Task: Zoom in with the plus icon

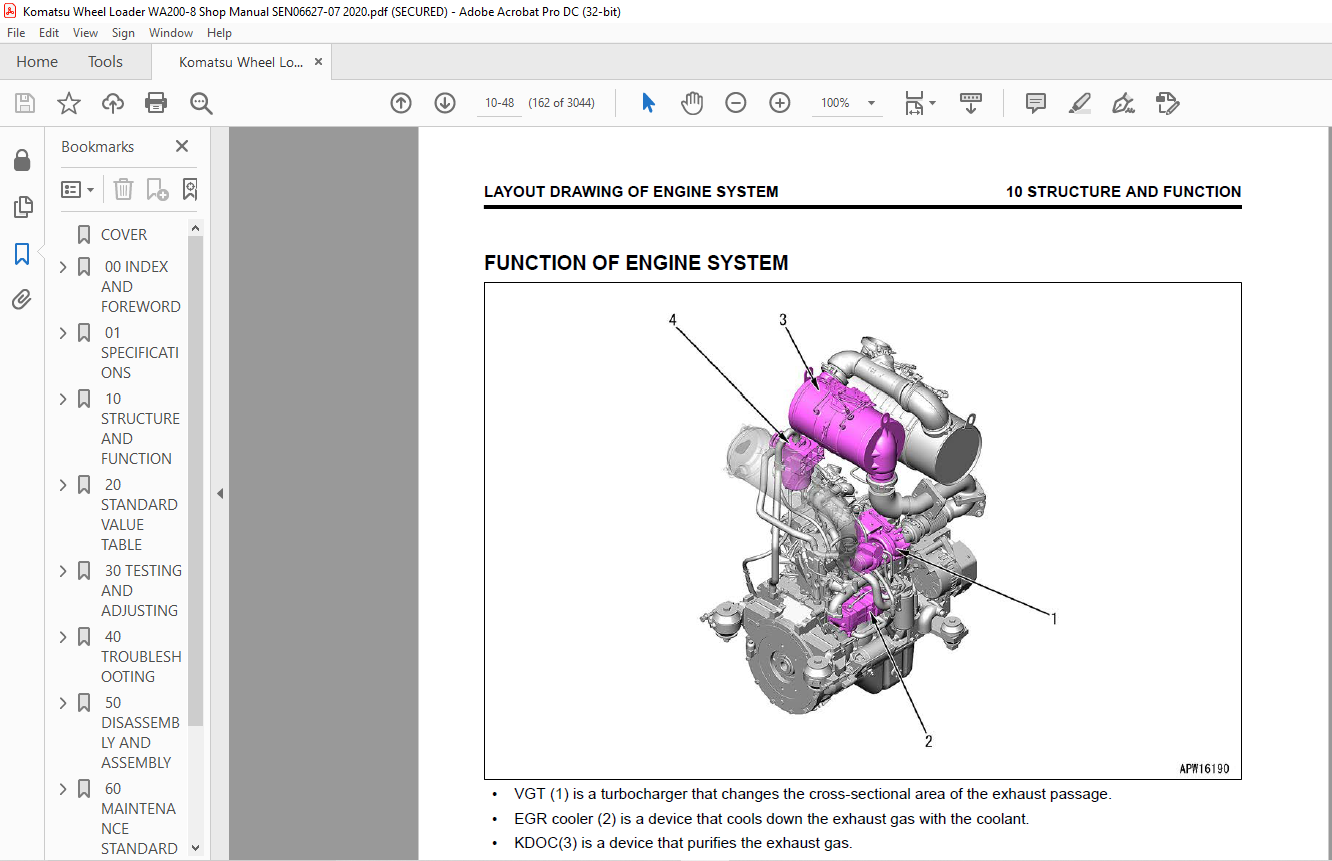Action: (x=780, y=103)
